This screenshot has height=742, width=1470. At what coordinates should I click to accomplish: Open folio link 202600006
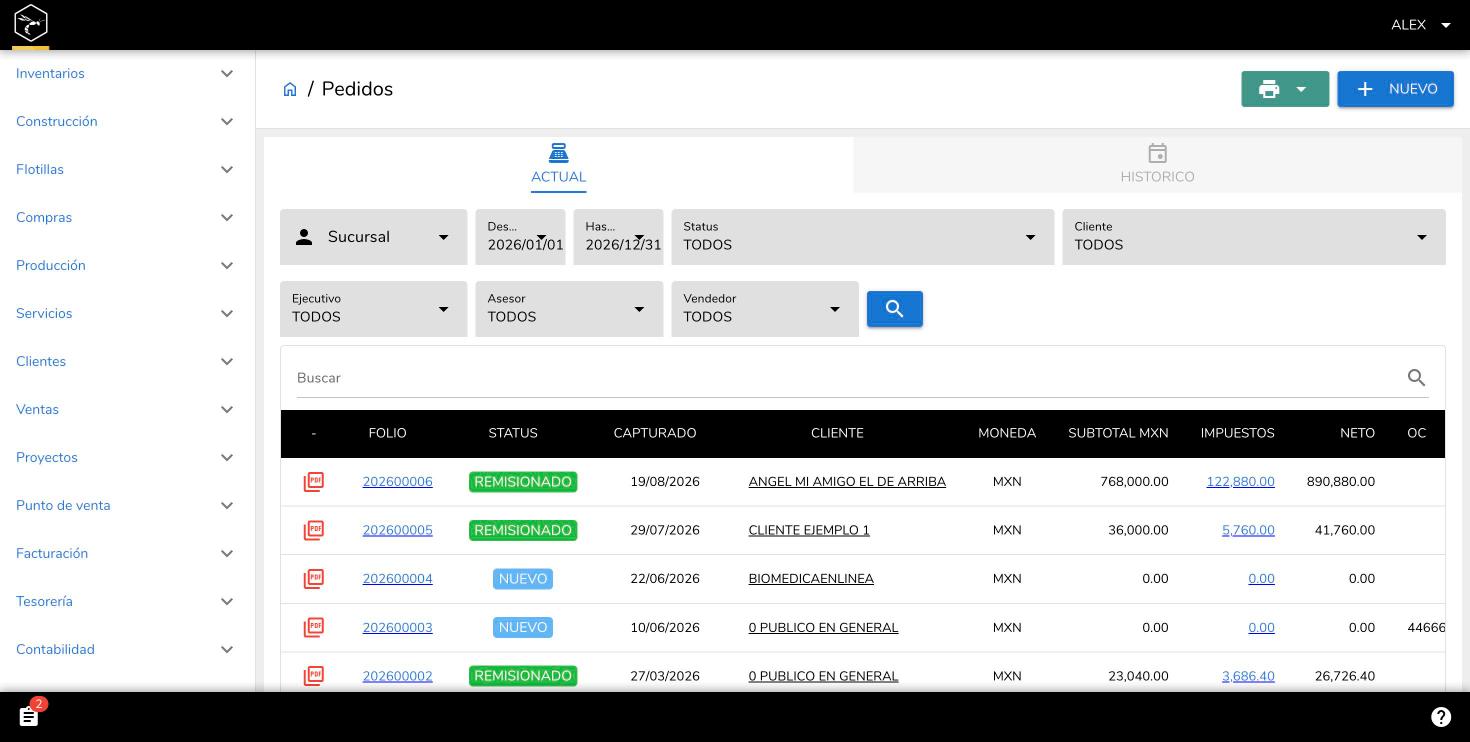pos(397,482)
